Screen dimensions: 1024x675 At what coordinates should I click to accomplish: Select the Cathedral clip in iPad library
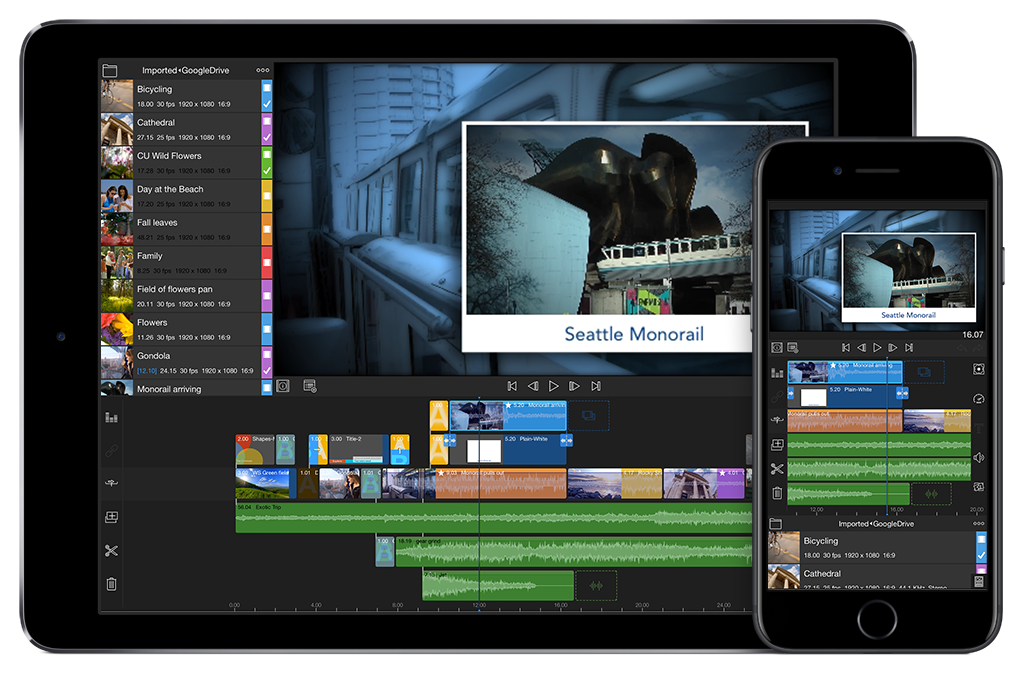point(180,129)
